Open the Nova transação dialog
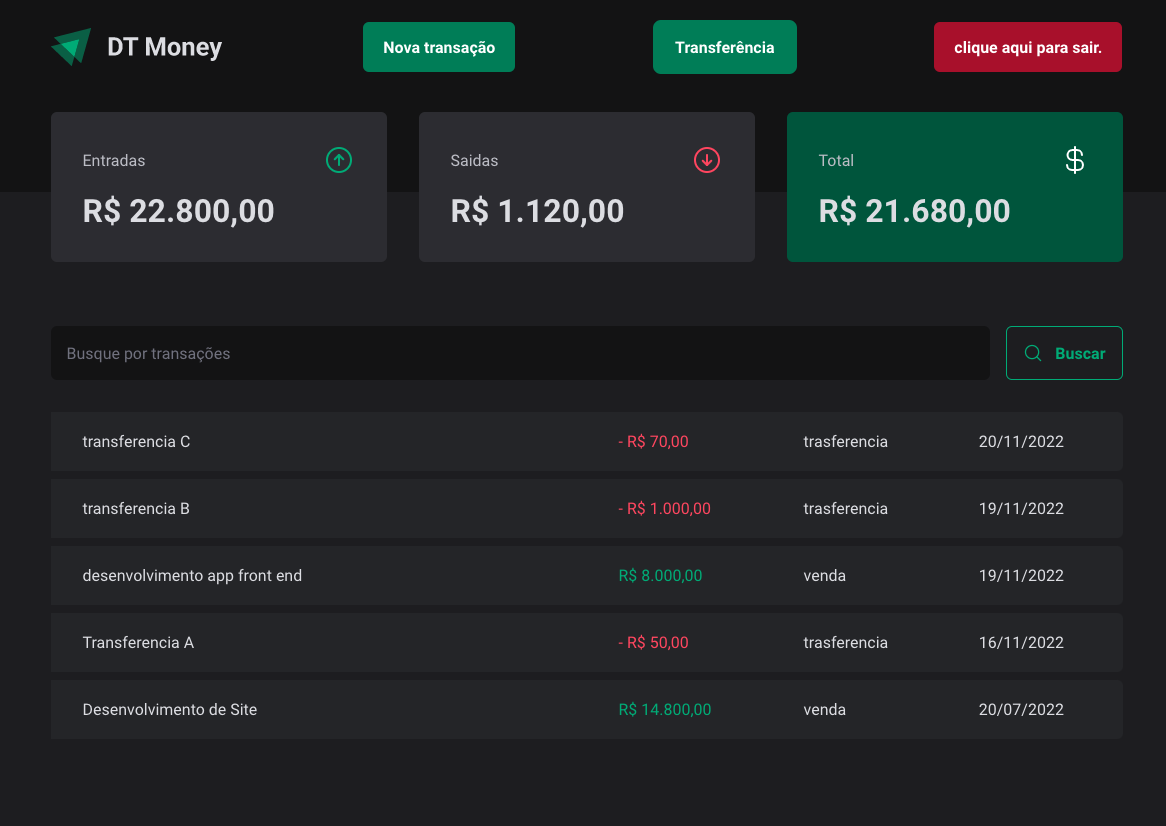The height and width of the screenshot is (826, 1166). 438,46
